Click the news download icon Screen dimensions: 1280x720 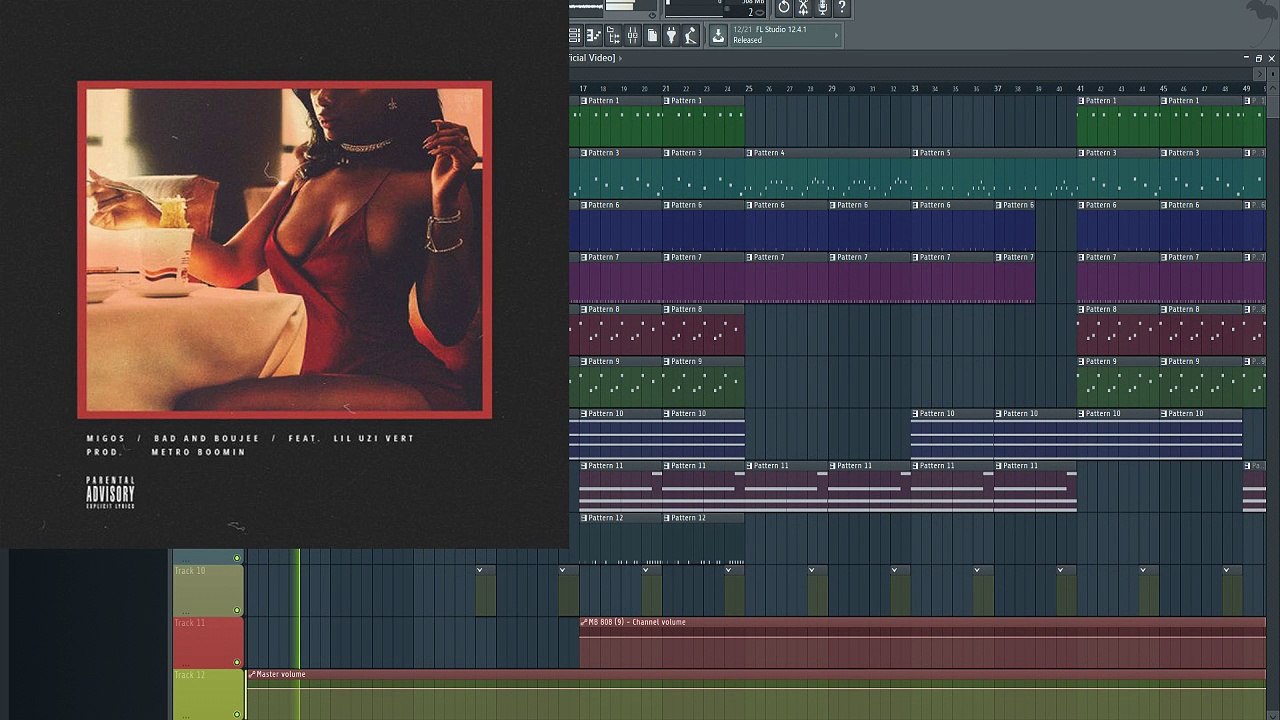718,36
